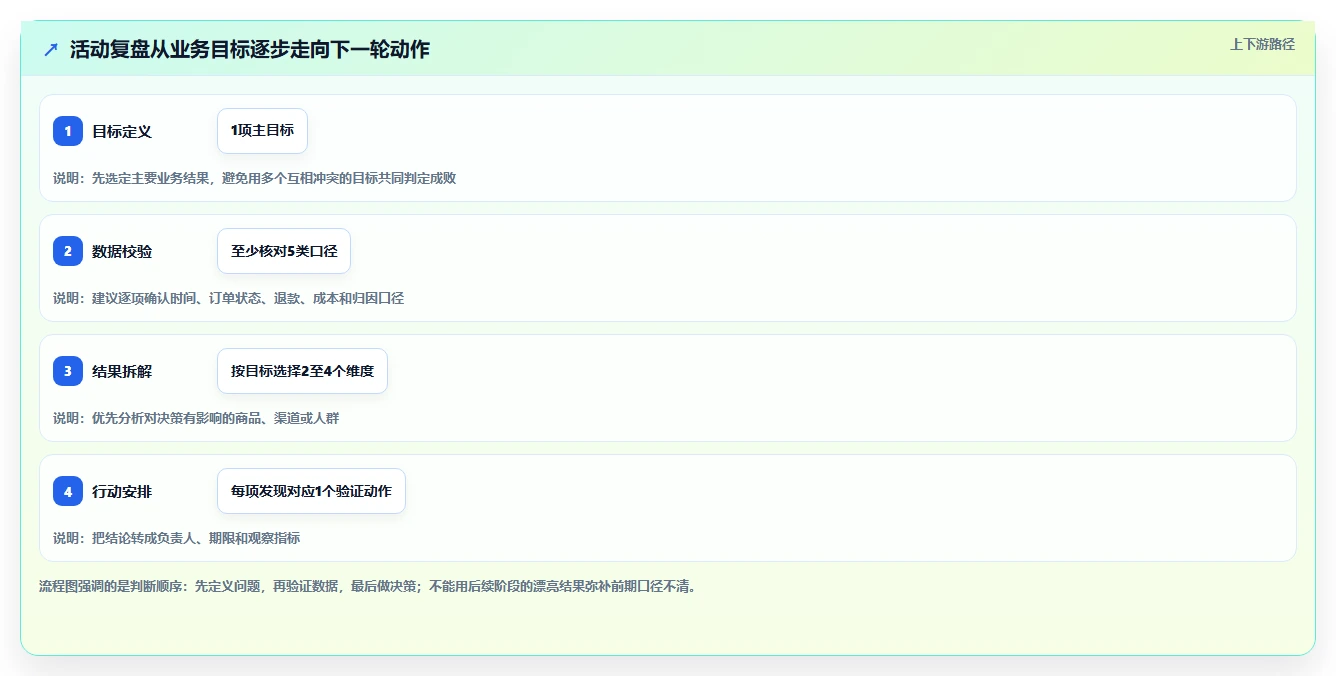Select the 按目标选择2至4个维度 chip
Viewport: 1336px width, 676px height.
[302, 371]
